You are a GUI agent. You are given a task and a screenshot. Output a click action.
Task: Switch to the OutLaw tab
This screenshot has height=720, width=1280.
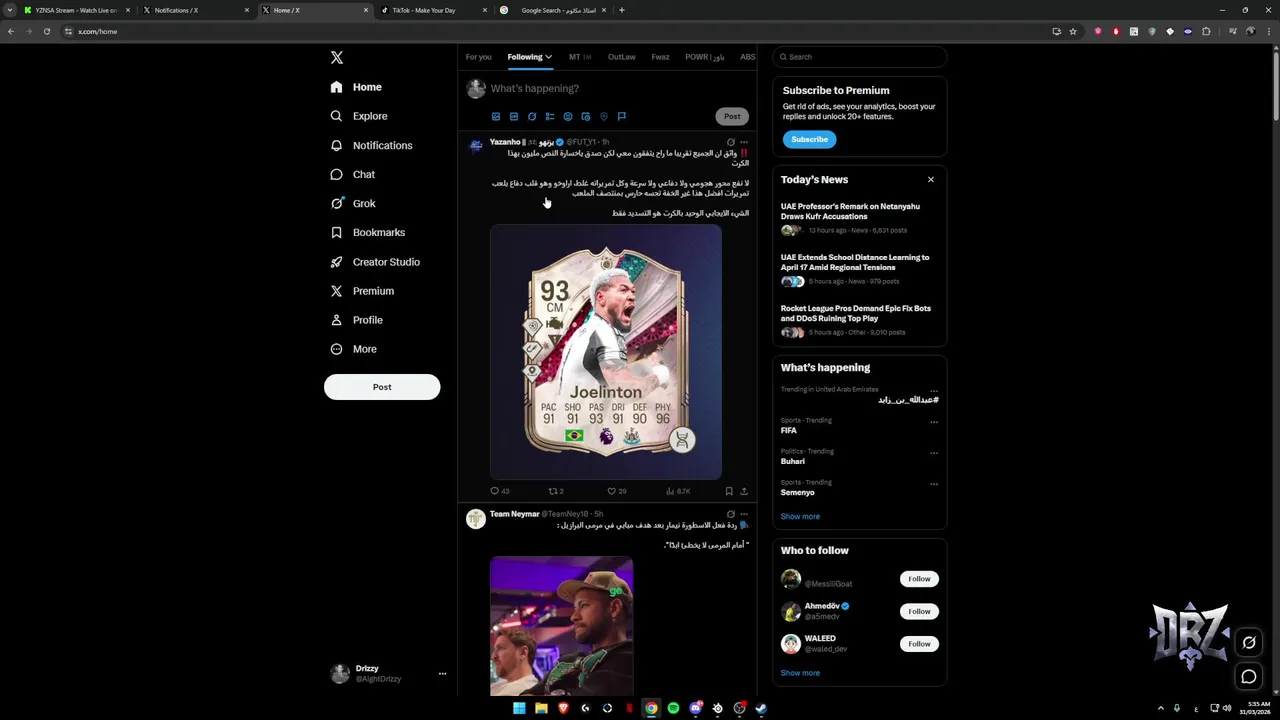point(622,57)
